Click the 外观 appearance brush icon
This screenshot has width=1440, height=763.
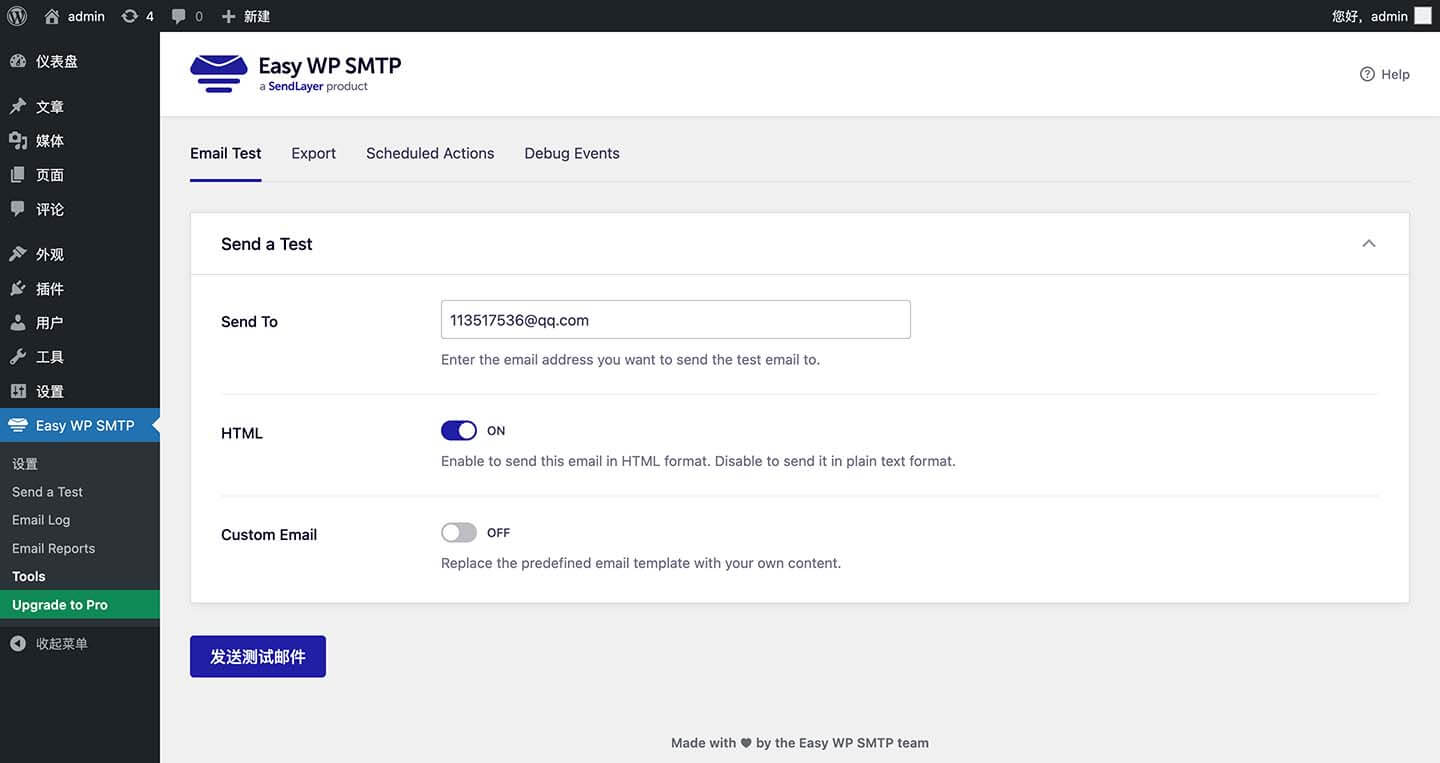click(17, 254)
